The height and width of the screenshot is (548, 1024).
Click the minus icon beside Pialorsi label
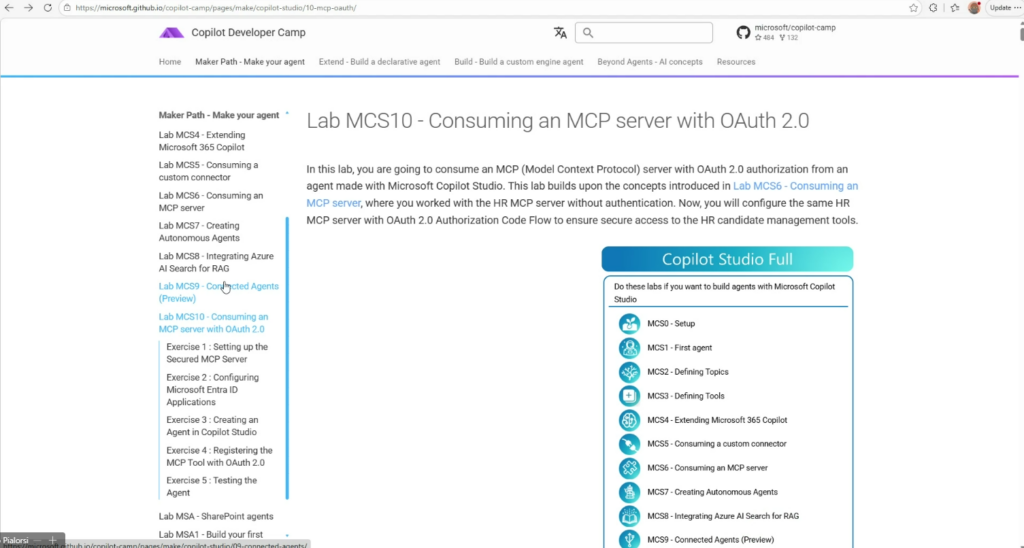click(x=37, y=540)
